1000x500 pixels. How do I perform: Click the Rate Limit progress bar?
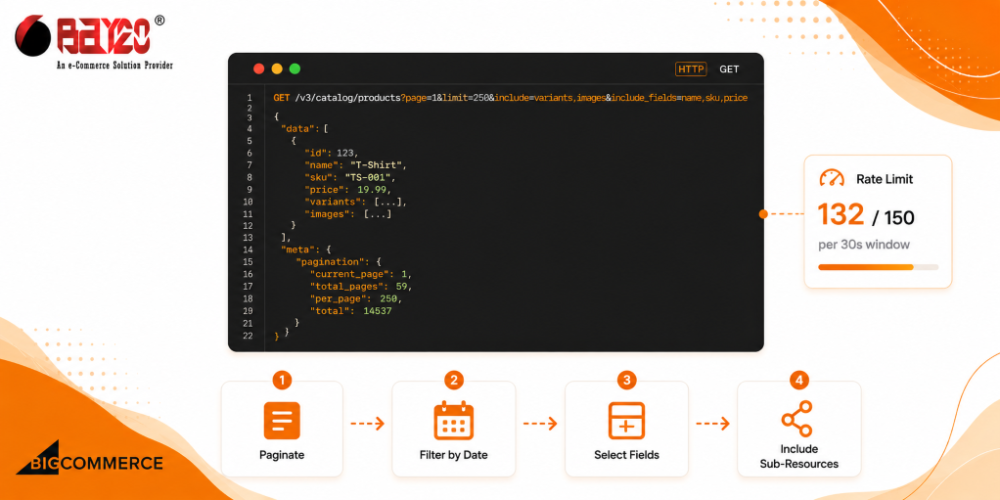(x=878, y=267)
